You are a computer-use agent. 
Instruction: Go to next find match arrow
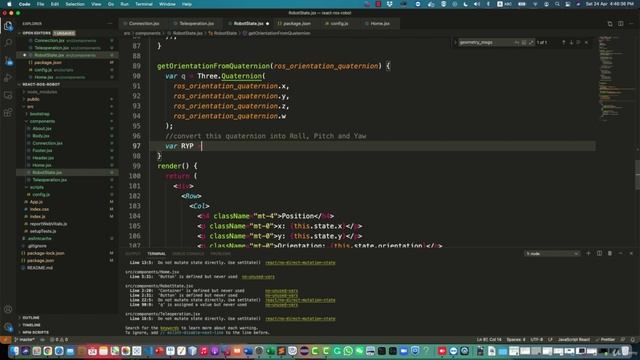pyautogui.click(x=571, y=42)
